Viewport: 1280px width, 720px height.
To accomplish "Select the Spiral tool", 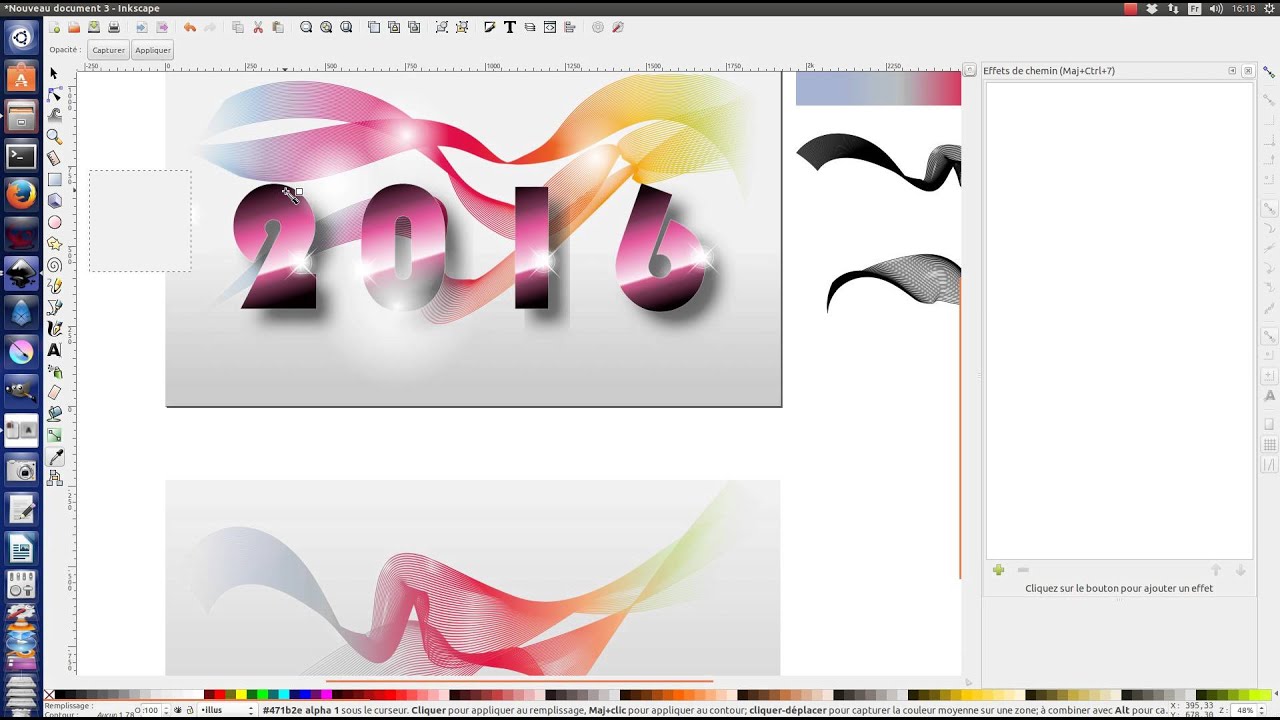I will pyautogui.click(x=54, y=265).
